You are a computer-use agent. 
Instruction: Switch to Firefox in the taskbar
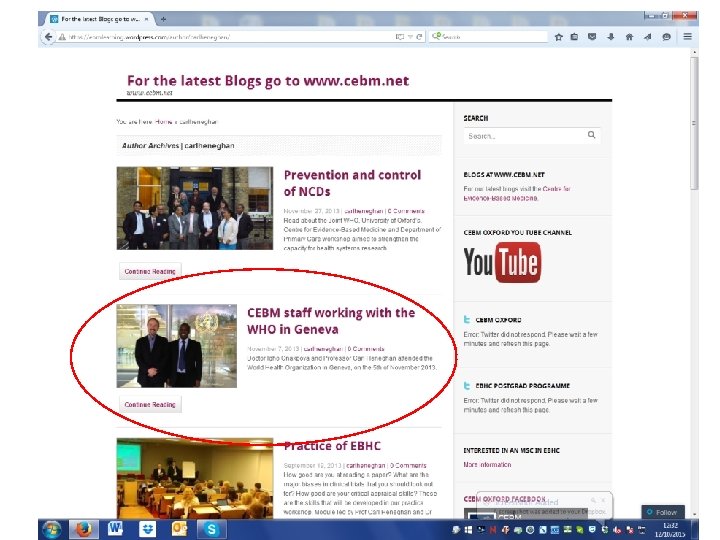pyautogui.click(x=84, y=529)
